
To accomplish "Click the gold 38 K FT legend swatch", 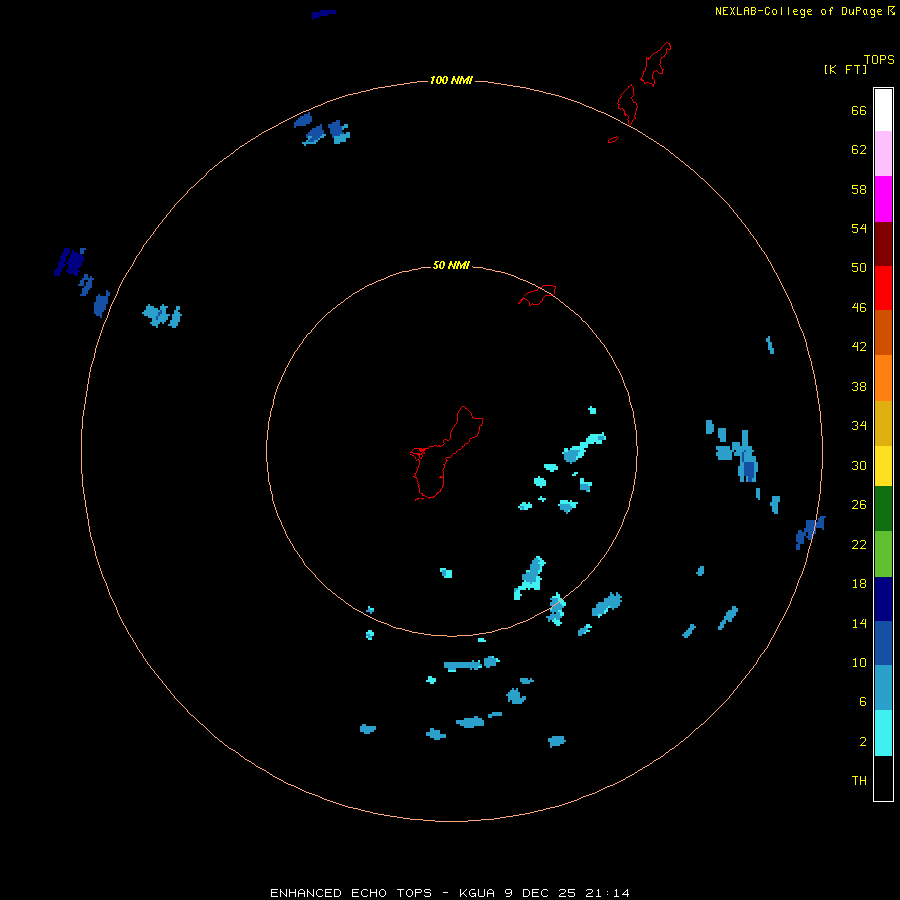I will pos(883,423).
